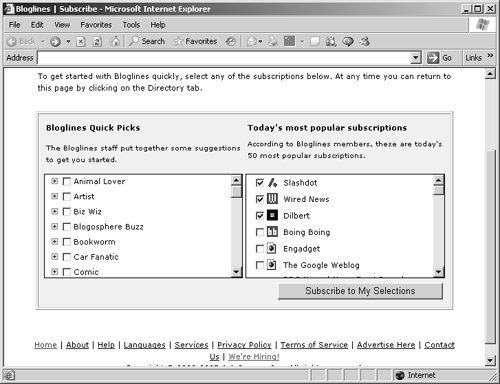The image size is (500, 384).
Task: Check the Boing Boing checkbox
Action: pyautogui.click(x=260, y=232)
